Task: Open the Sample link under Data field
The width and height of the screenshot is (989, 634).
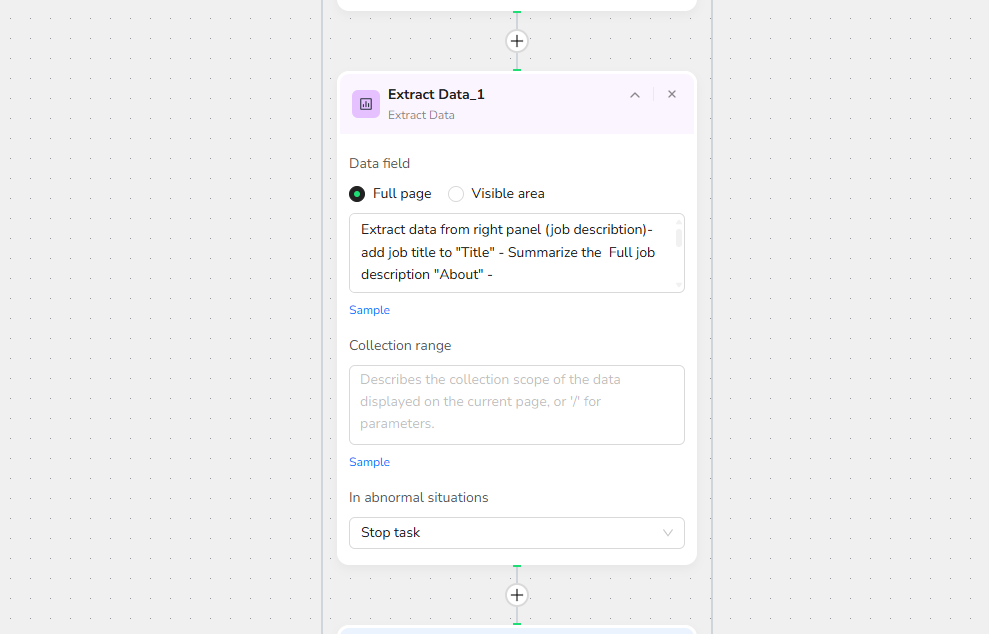Action: pyautogui.click(x=370, y=310)
